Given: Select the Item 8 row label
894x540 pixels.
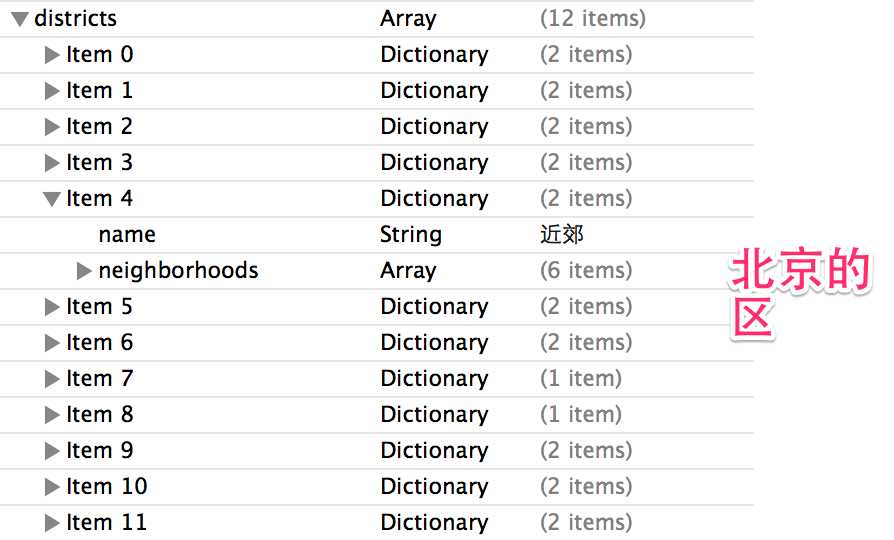Looking at the screenshot, I should 99,414.
